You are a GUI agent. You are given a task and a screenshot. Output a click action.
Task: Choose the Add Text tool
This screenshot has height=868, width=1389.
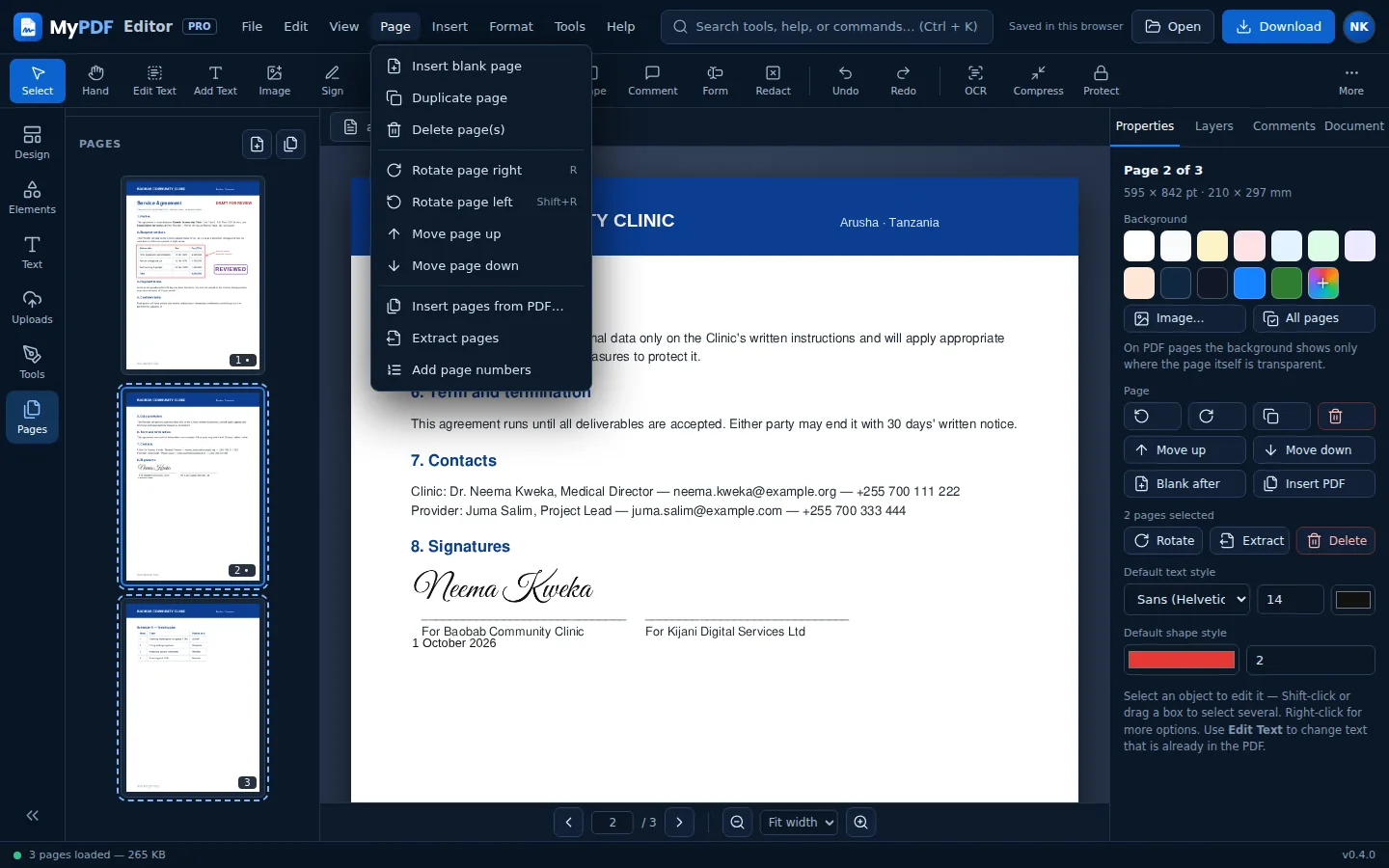click(215, 80)
